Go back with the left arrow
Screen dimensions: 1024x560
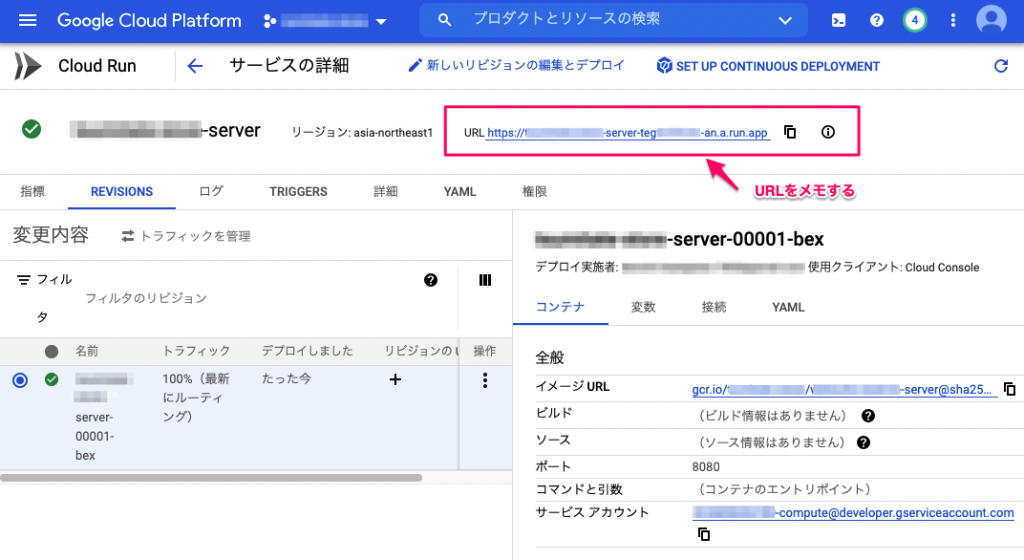coord(195,66)
